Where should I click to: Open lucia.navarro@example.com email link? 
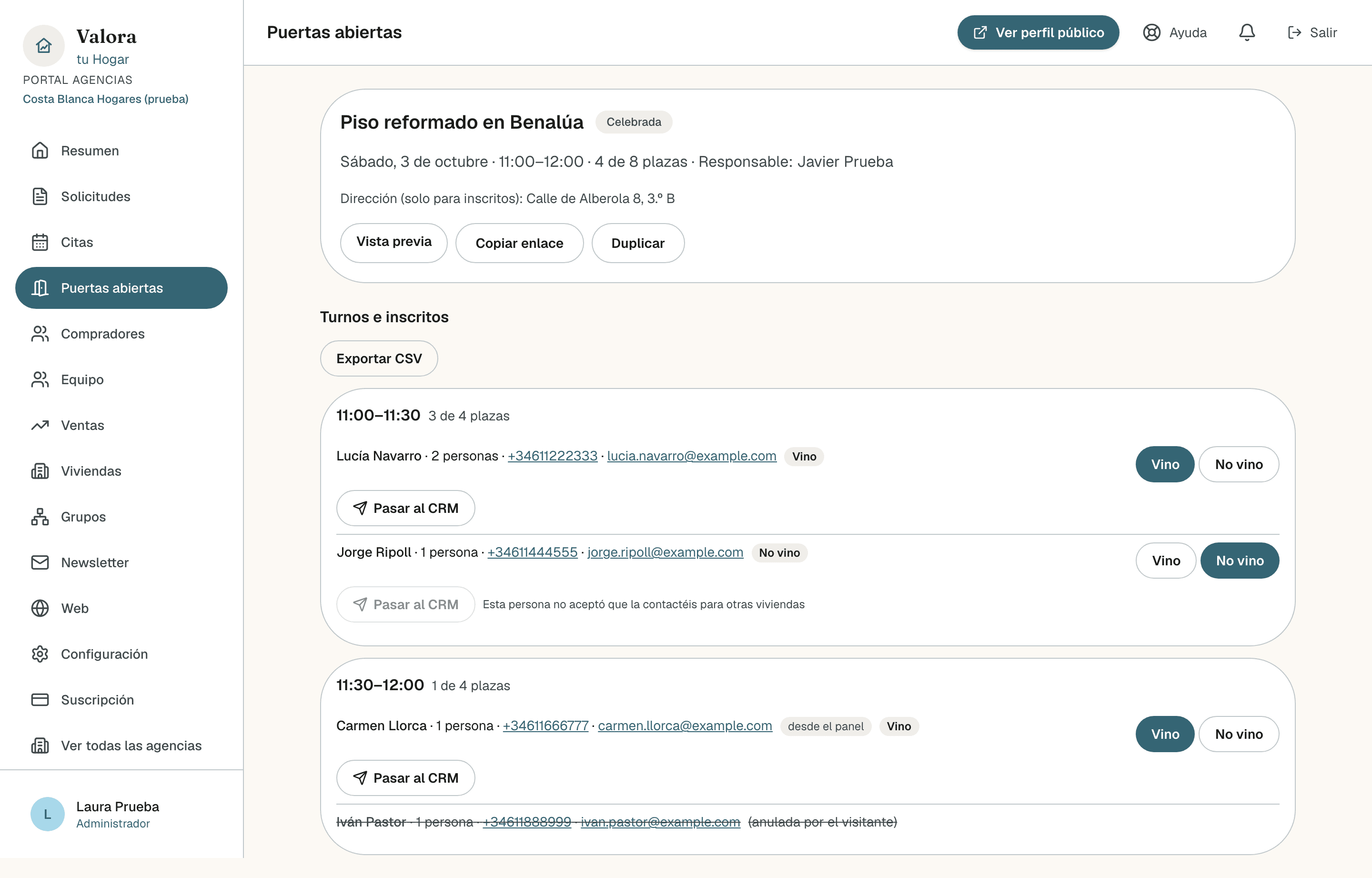point(692,456)
